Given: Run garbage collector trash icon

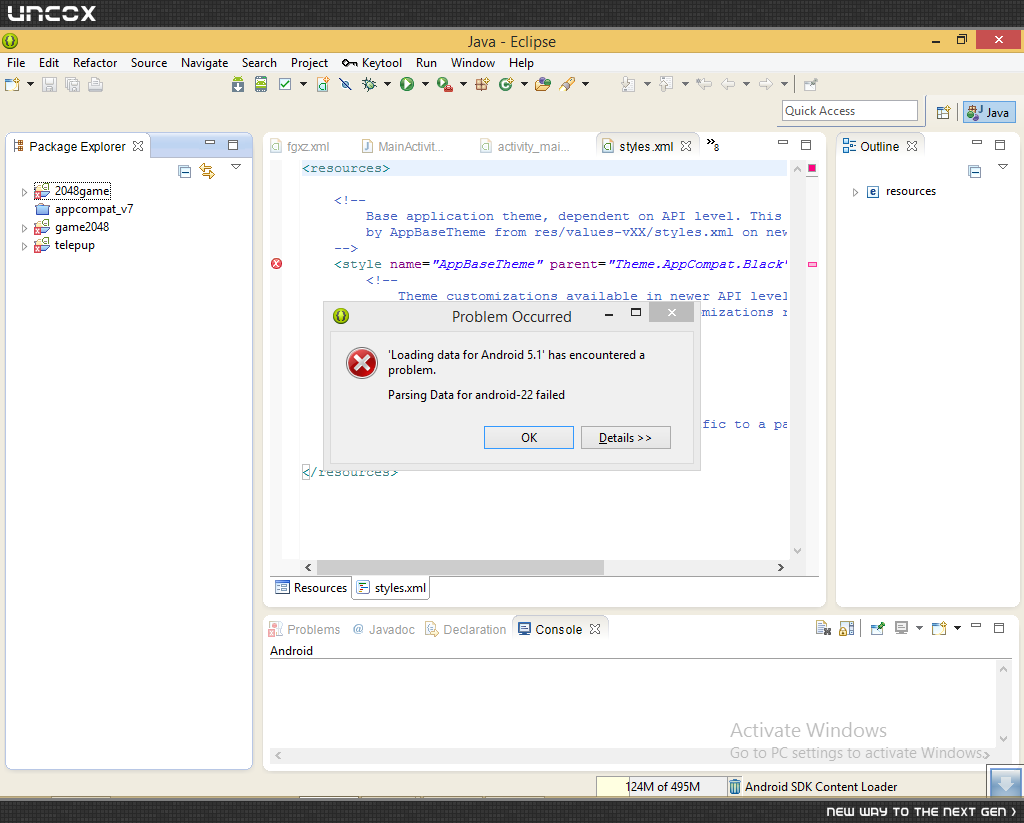Looking at the screenshot, I should 735,786.
